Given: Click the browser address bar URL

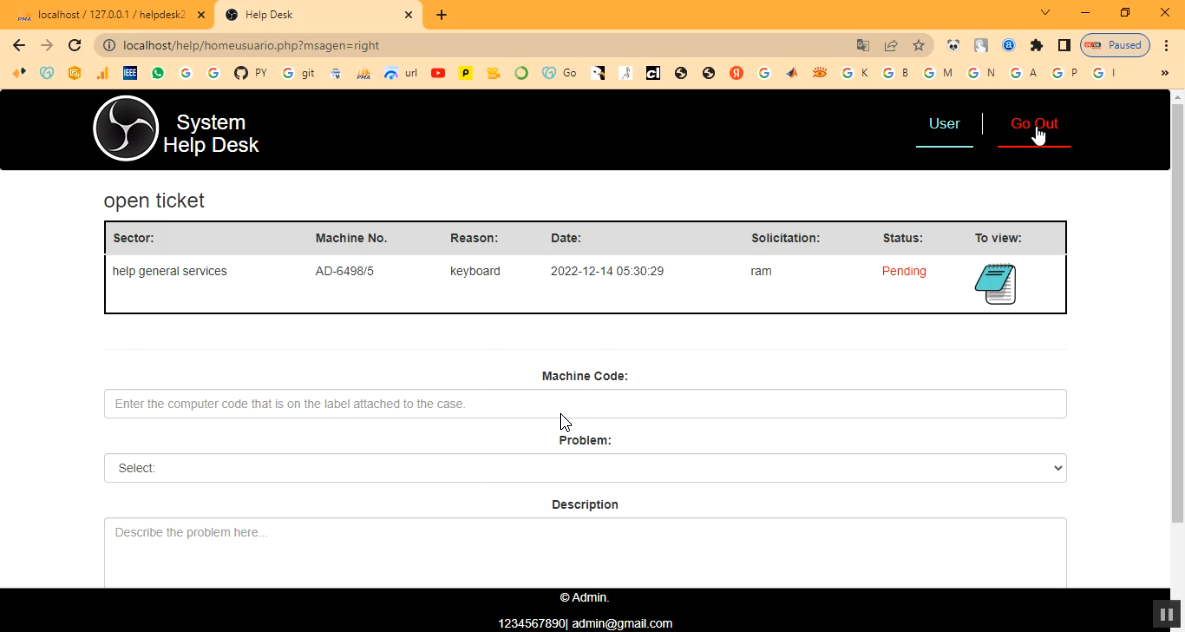Looking at the screenshot, I should click(251, 45).
